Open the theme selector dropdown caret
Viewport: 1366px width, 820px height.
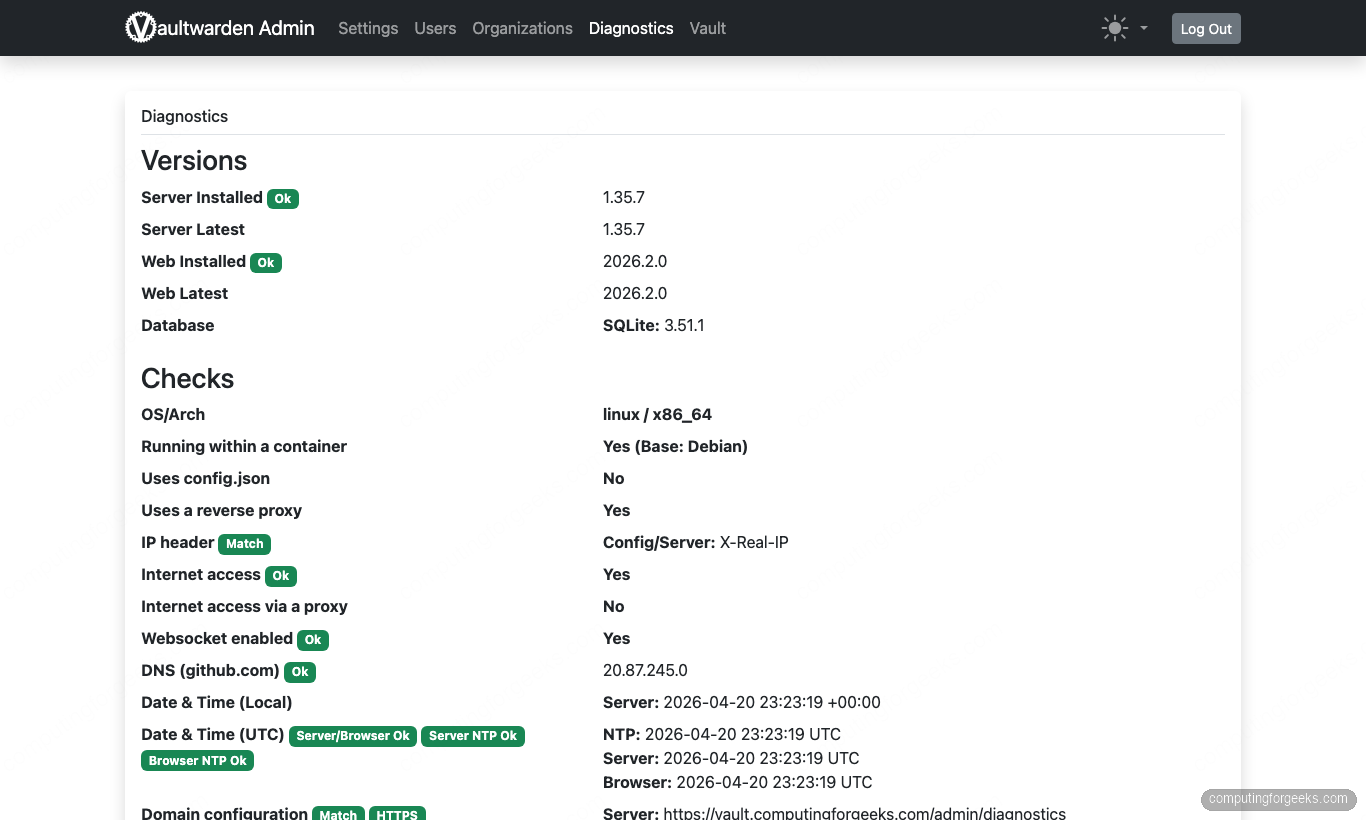click(x=1142, y=28)
